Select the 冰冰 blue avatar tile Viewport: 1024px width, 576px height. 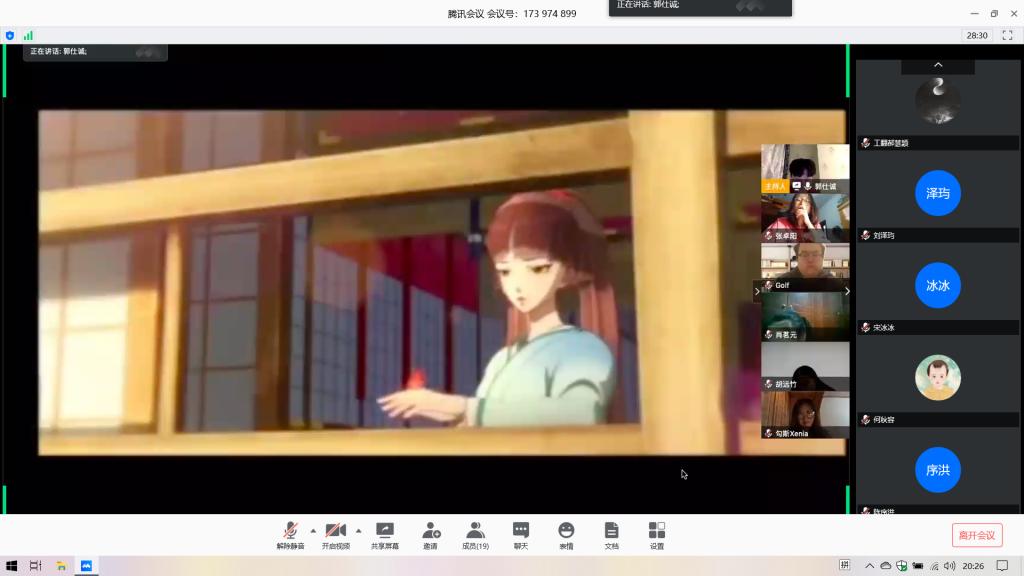click(938, 285)
